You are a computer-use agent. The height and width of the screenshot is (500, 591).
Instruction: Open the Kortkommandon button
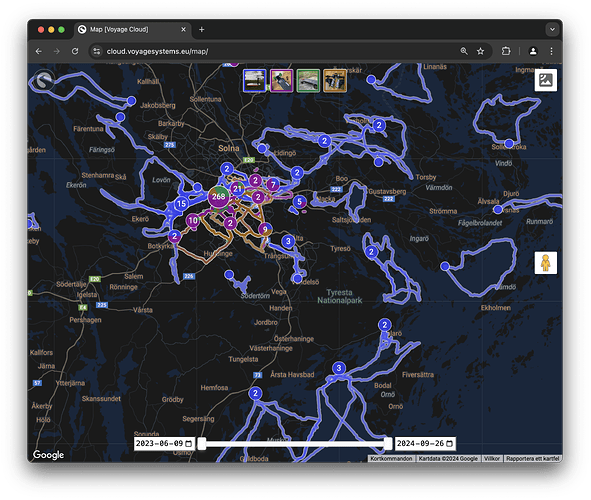(391, 459)
